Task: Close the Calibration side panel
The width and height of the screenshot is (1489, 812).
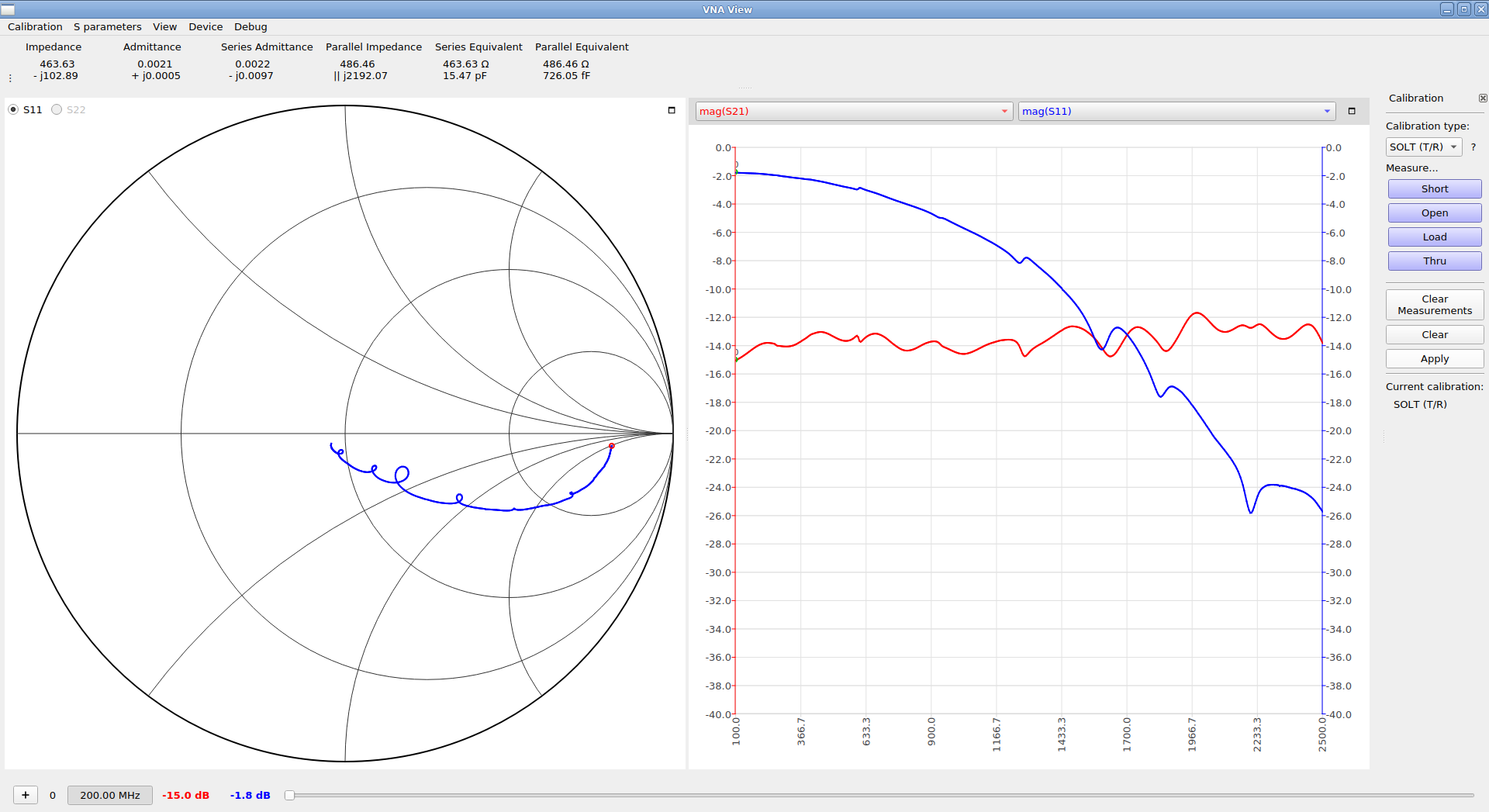Action: click(1483, 98)
